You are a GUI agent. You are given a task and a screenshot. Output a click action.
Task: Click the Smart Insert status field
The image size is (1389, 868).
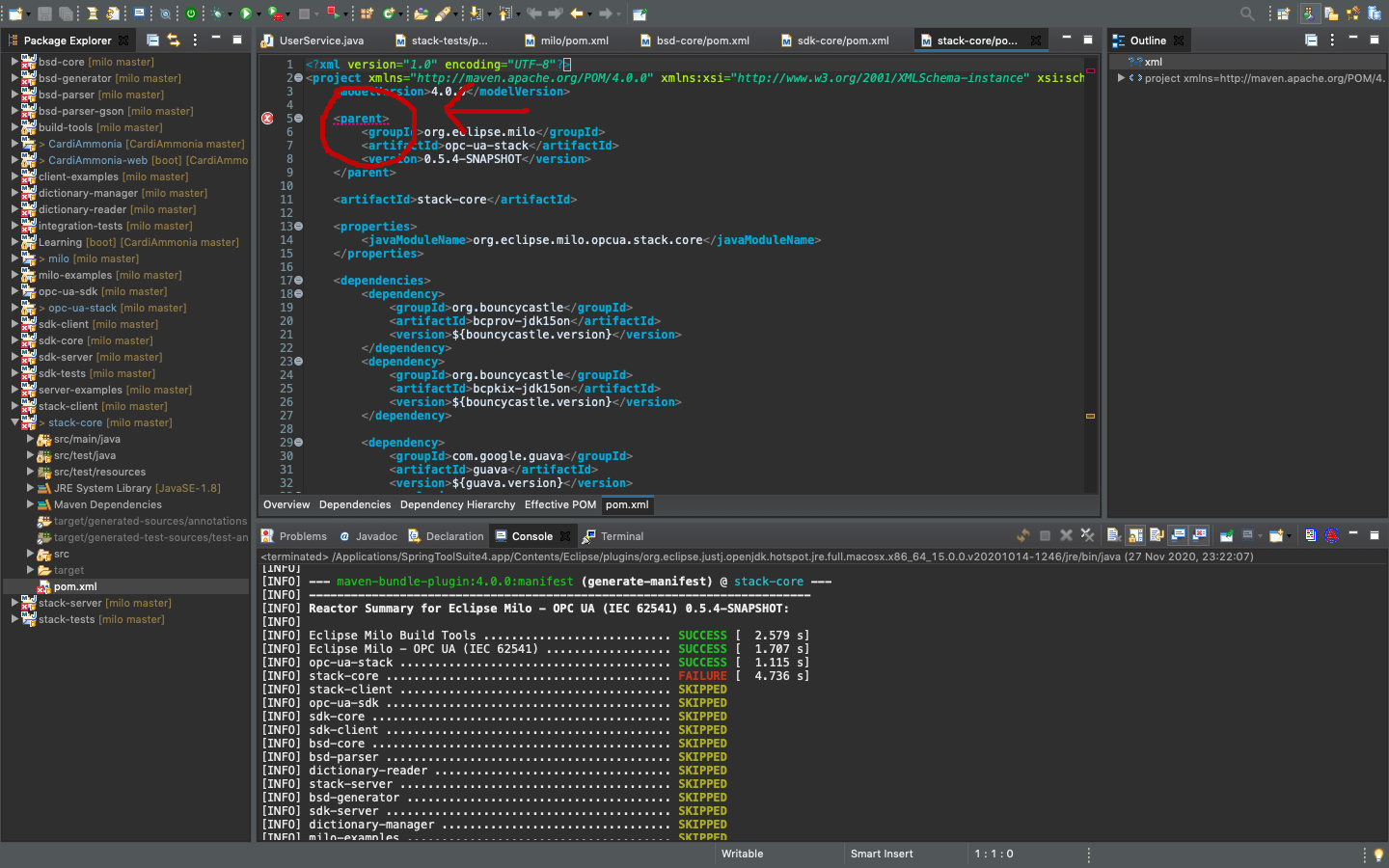click(882, 854)
